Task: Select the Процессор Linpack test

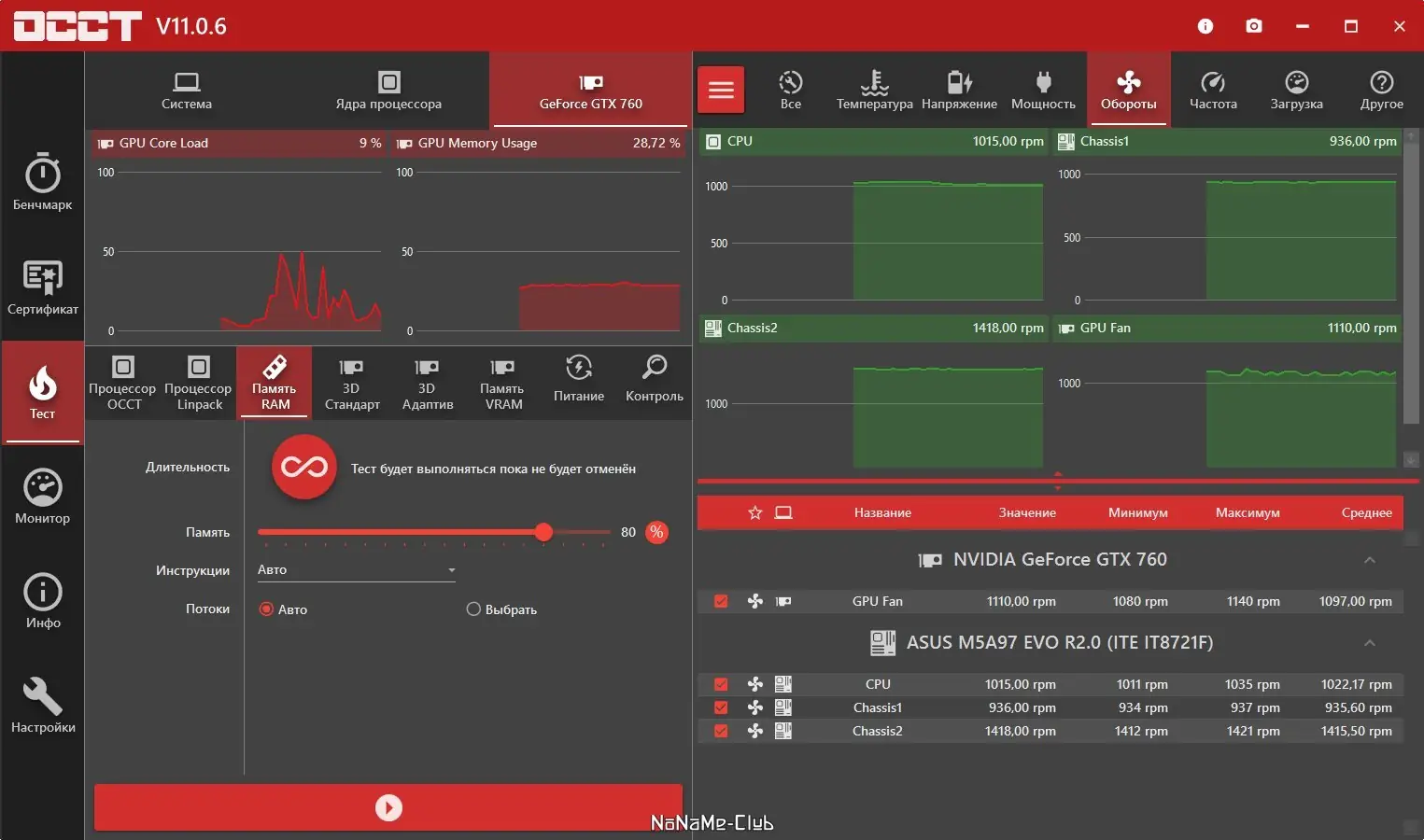Action: [x=199, y=383]
